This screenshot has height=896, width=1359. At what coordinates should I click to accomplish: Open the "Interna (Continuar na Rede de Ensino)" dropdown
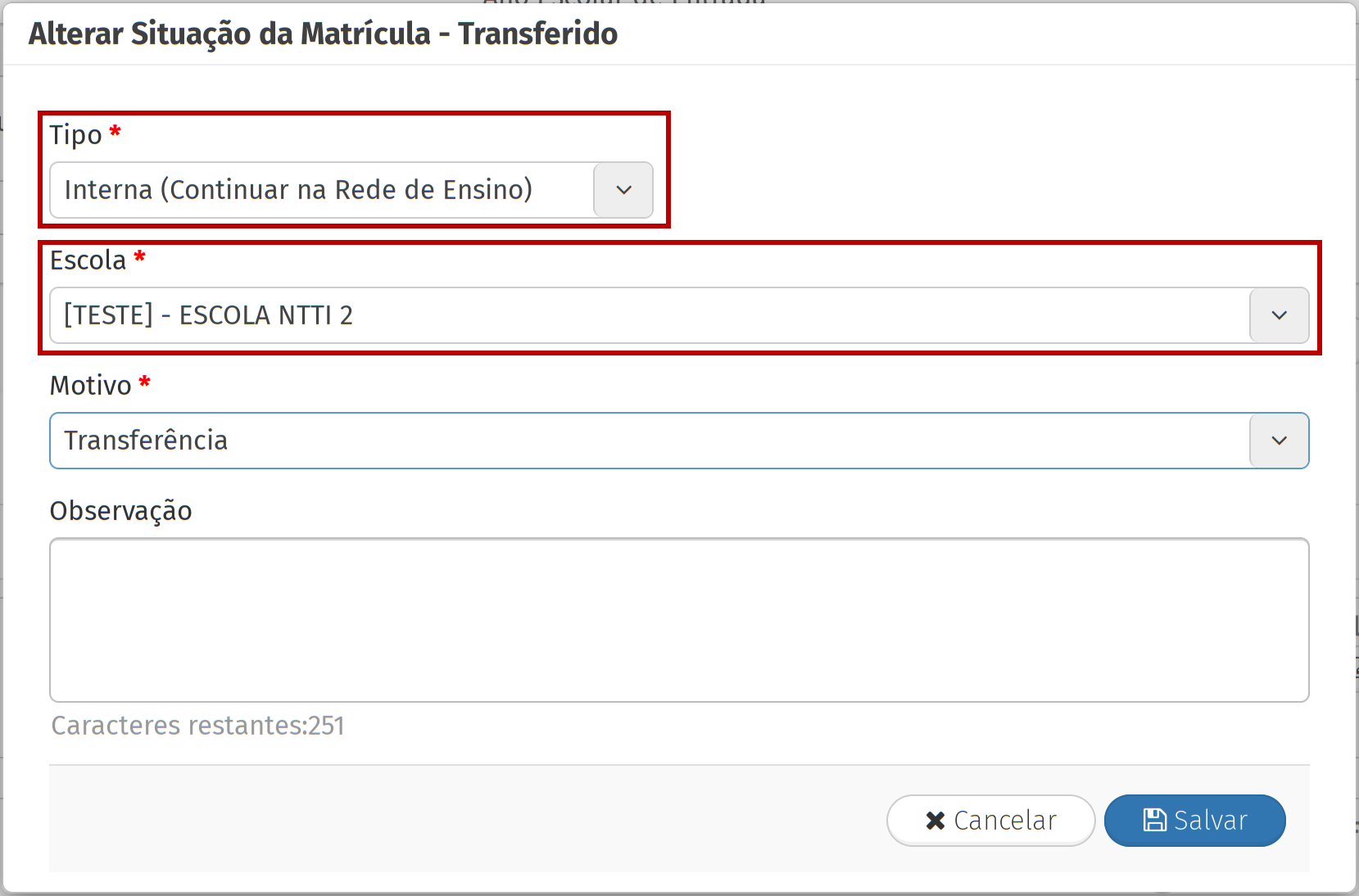point(321,190)
